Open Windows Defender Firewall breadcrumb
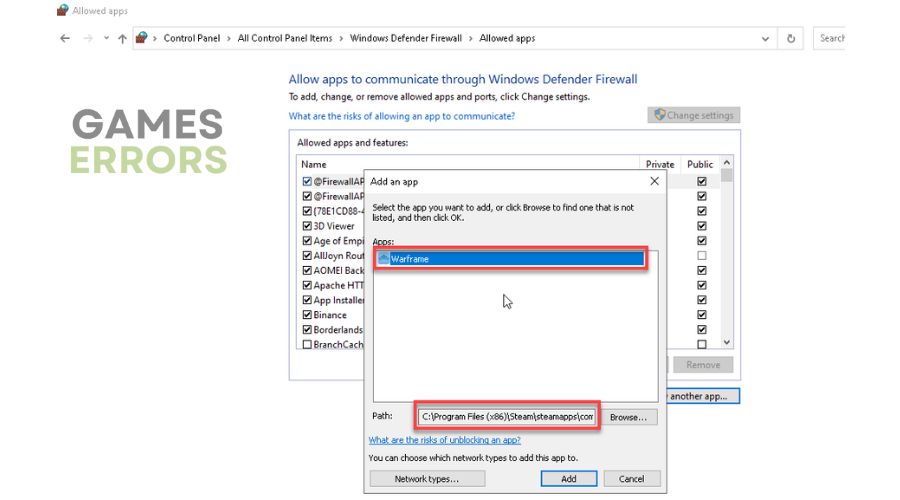The width and height of the screenshot is (900, 500). (x=406, y=38)
